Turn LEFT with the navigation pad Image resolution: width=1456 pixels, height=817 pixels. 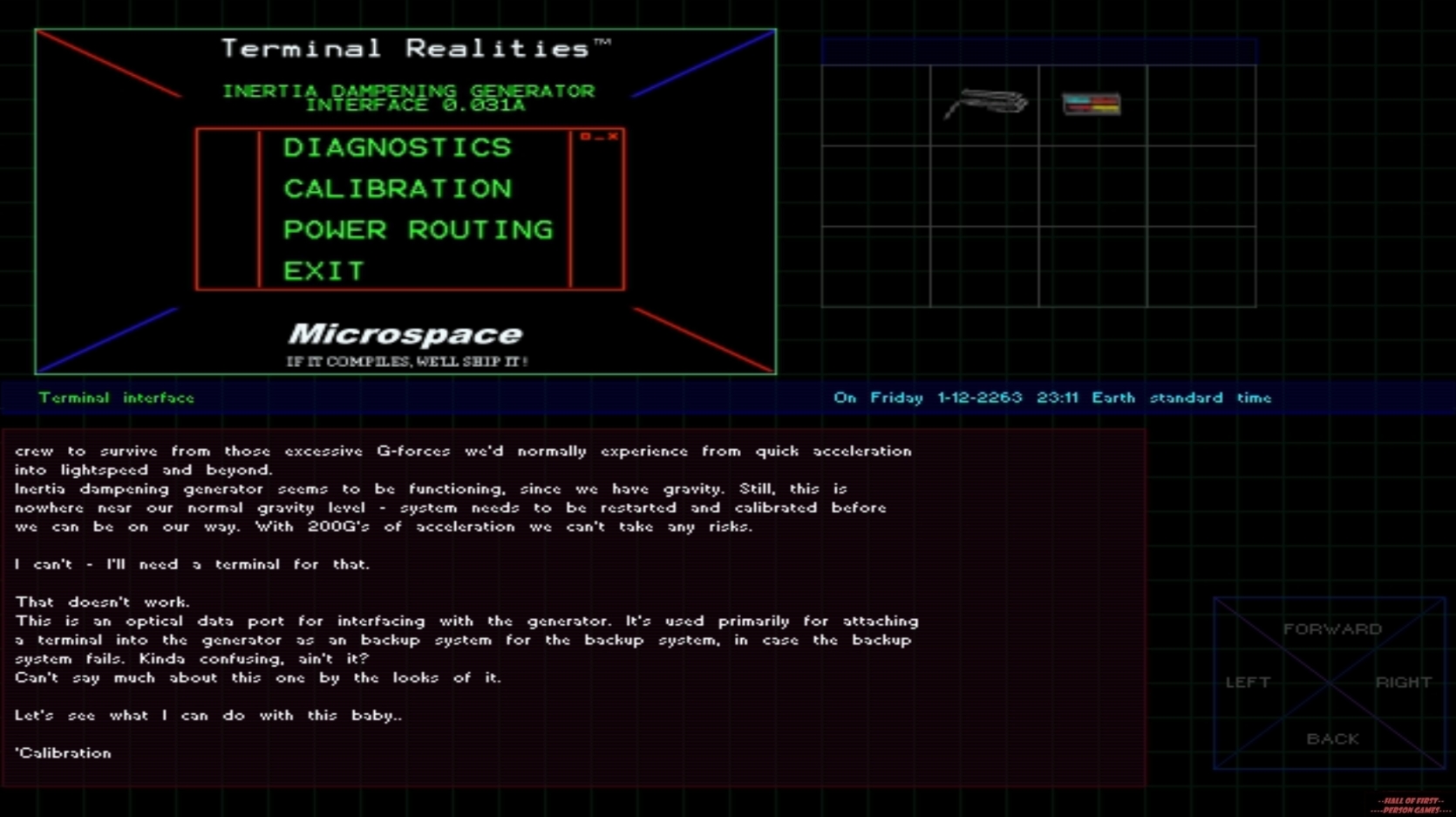[1248, 682]
